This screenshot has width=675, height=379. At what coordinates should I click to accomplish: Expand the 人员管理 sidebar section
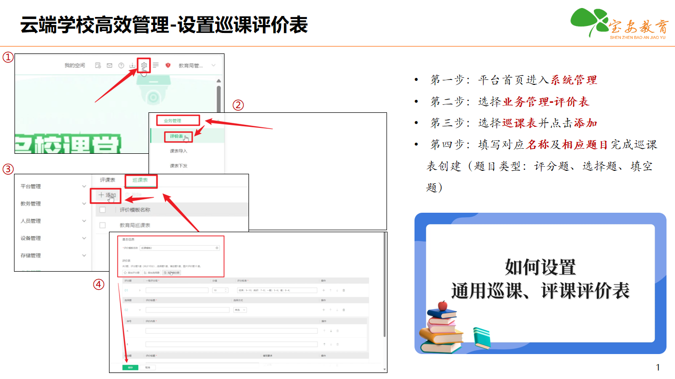53,221
